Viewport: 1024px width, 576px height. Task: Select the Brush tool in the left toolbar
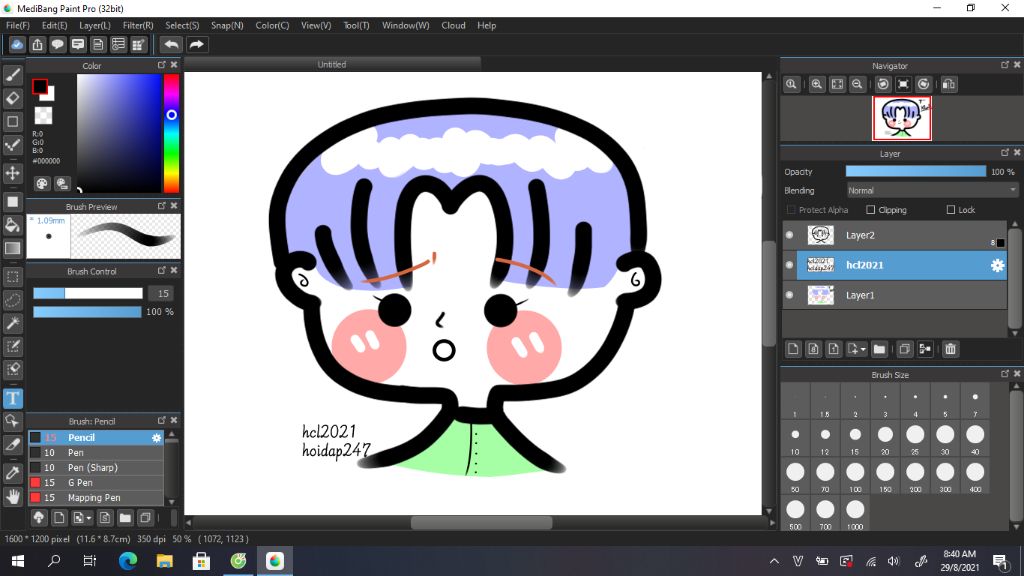(x=12, y=75)
